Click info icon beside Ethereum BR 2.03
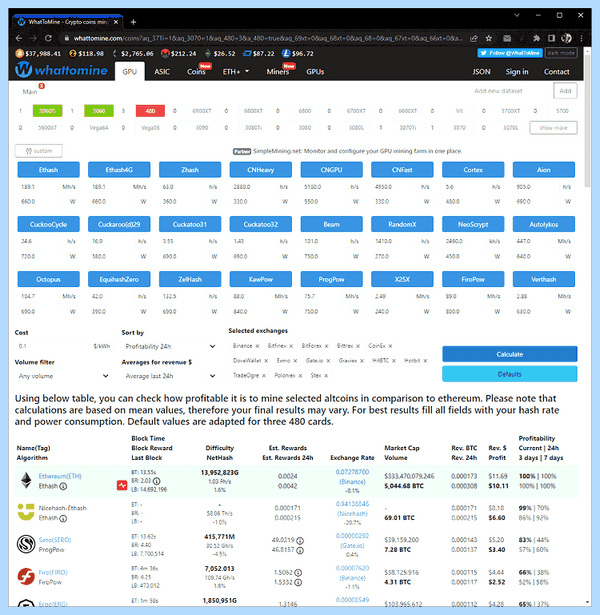This screenshot has height=615, width=600. pos(156,481)
